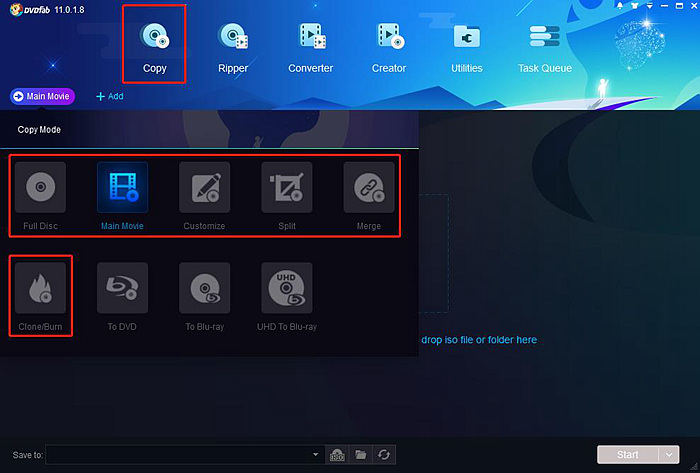Image resolution: width=700 pixels, height=473 pixels.
Task: Switch to the Creator module
Action: click(x=389, y=47)
